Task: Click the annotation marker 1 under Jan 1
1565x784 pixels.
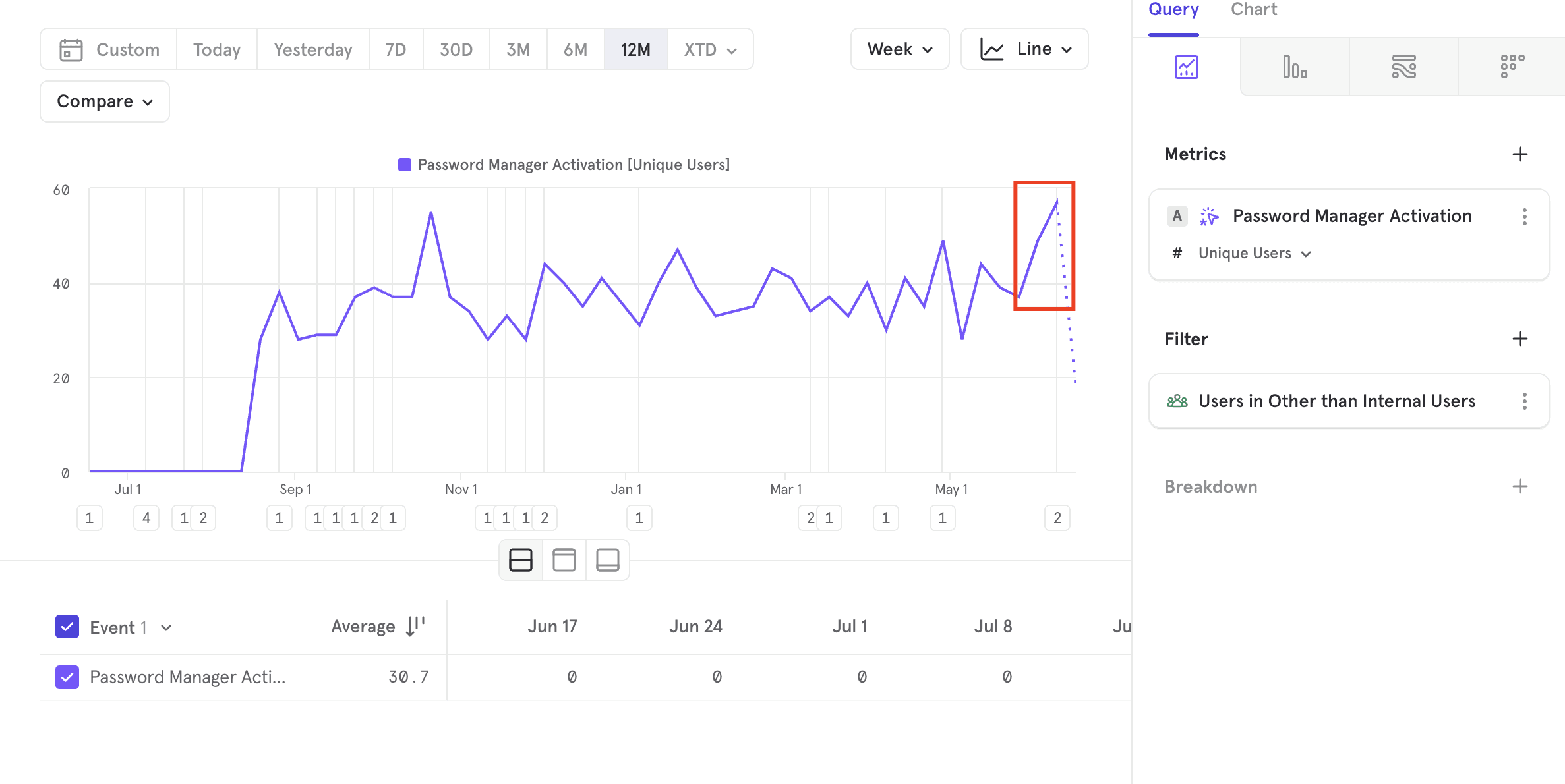Action: [x=639, y=518]
